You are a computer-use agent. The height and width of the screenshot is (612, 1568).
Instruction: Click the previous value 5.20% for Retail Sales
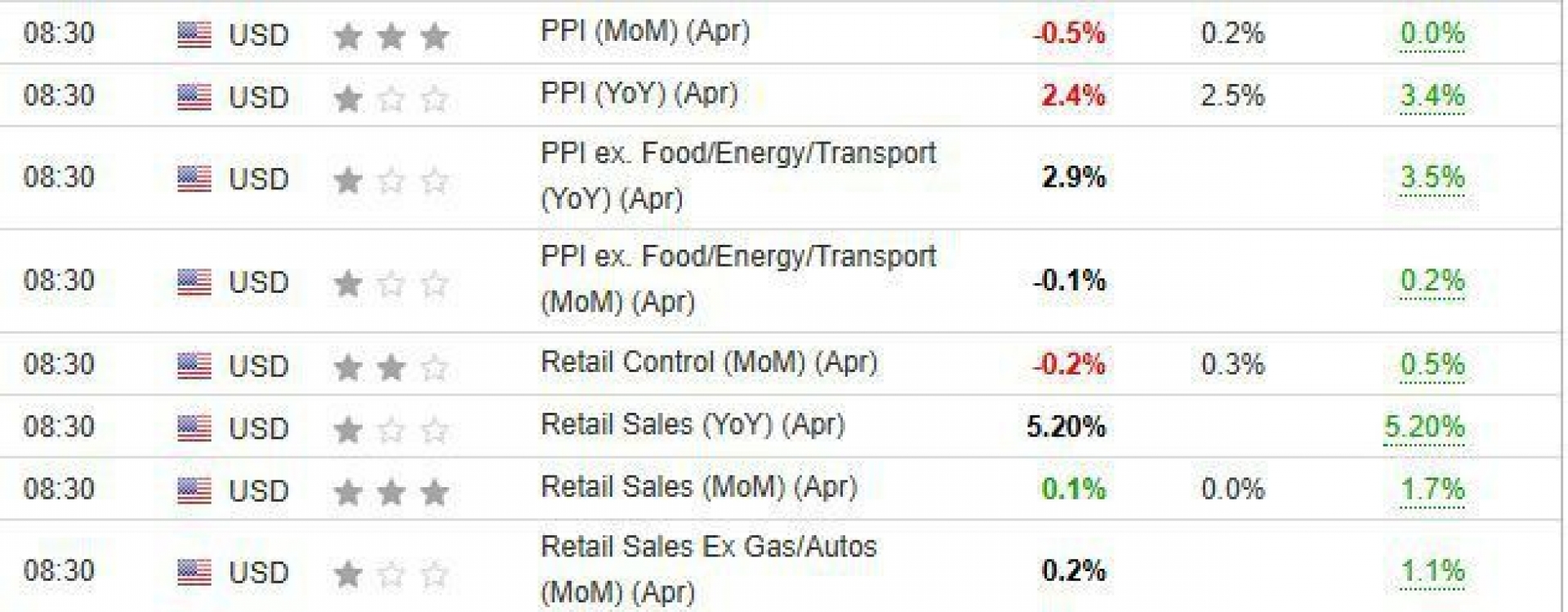coord(1424,427)
